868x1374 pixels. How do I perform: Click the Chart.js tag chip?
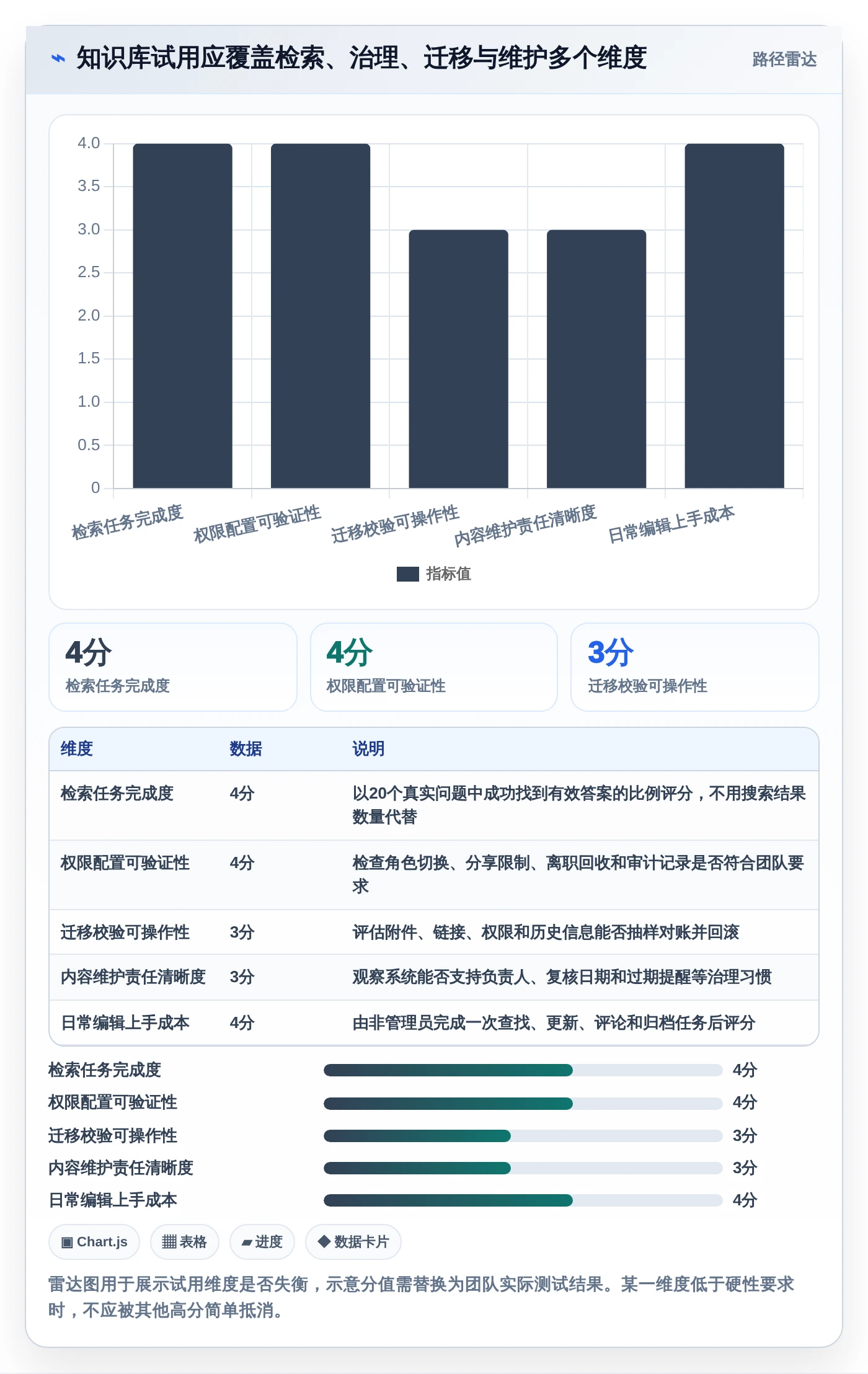(x=94, y=1242)
